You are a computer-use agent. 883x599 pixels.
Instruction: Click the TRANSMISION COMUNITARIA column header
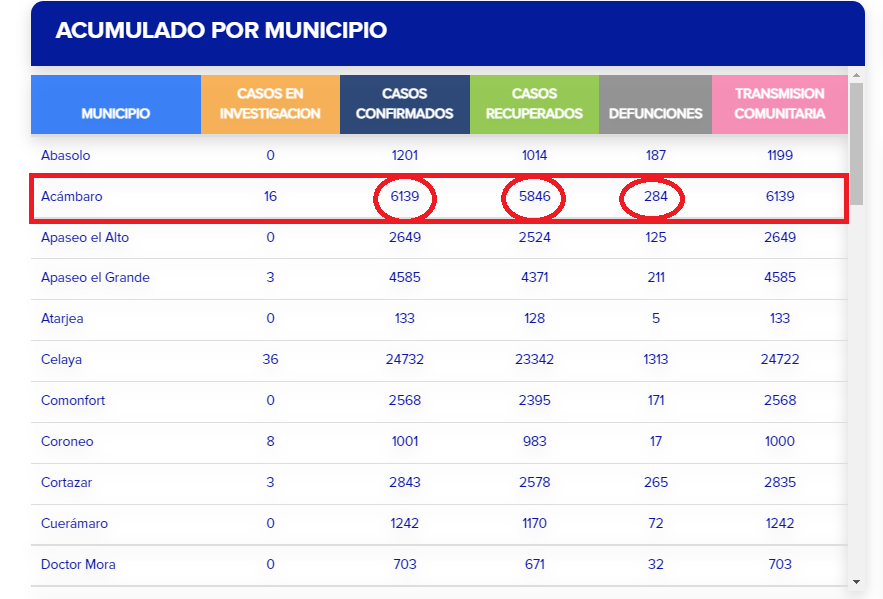click(779, 104)
